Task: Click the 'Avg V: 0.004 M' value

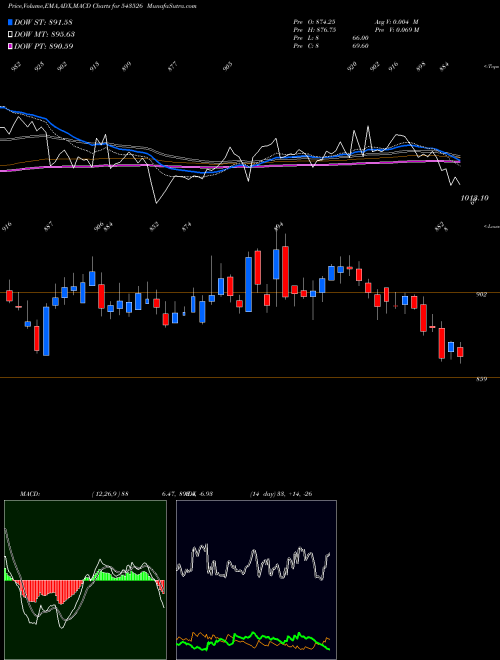Action: click(396, 22)
